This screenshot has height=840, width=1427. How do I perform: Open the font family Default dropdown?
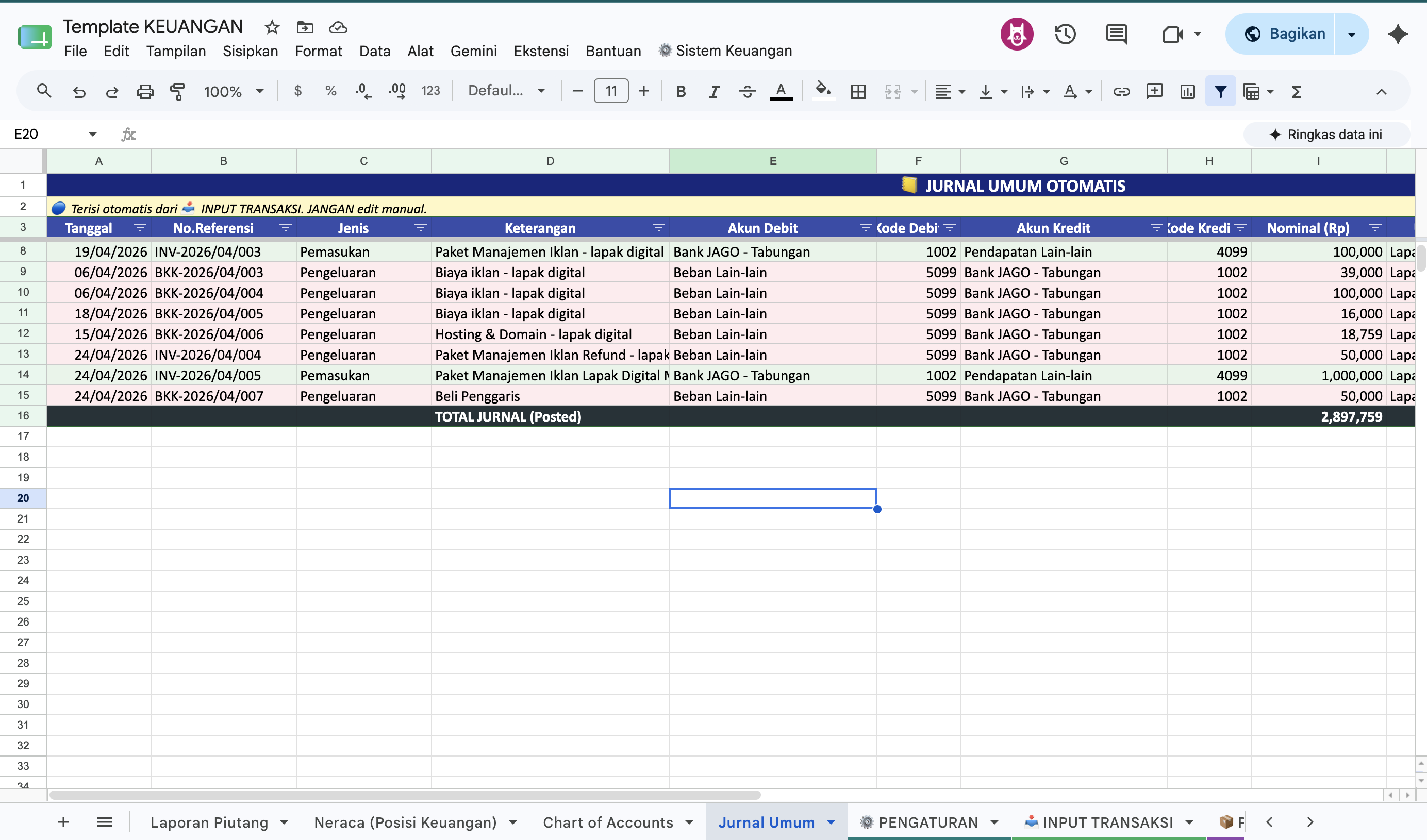(x=506, y=91)
